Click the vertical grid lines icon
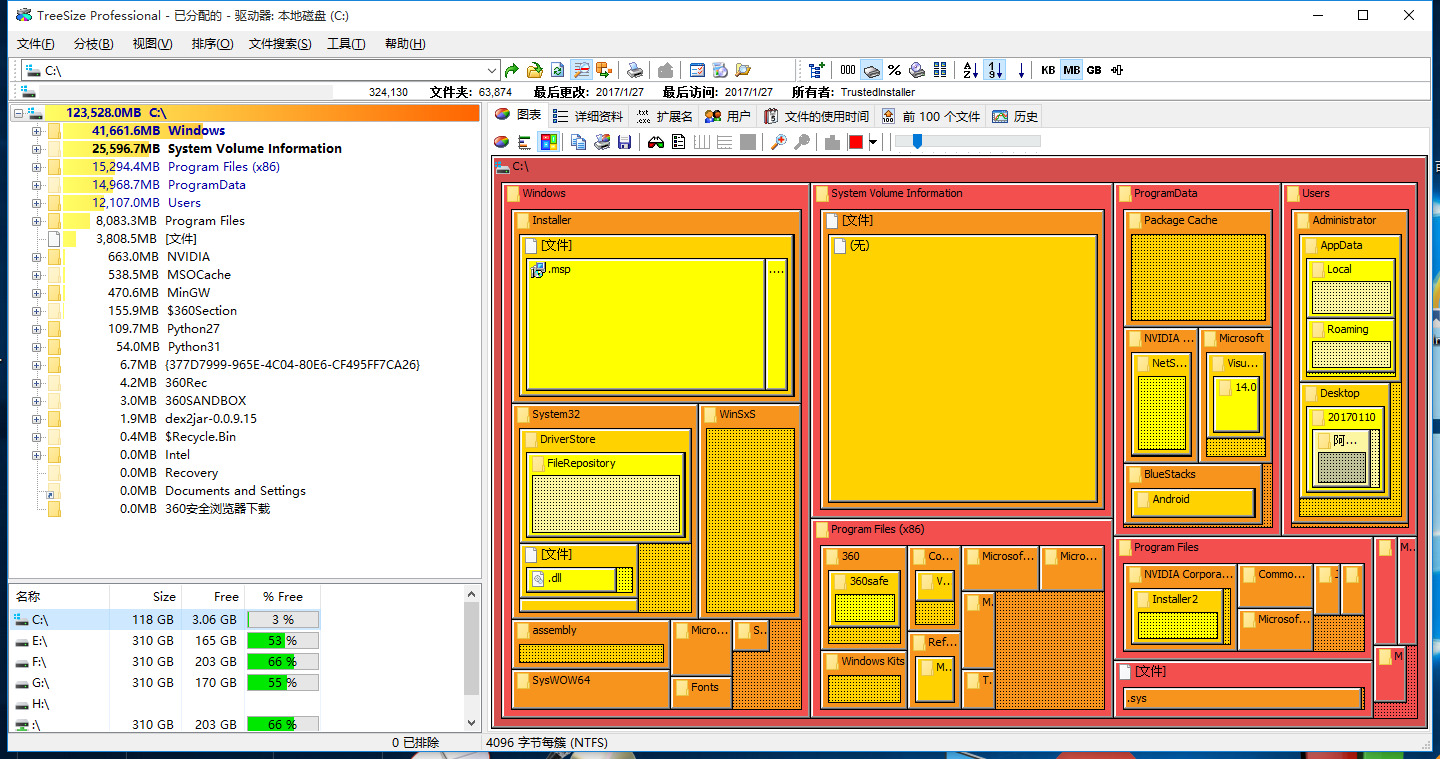Image resolution: width=1440 pixels, height=759 pixels. [x=702, y=142]
